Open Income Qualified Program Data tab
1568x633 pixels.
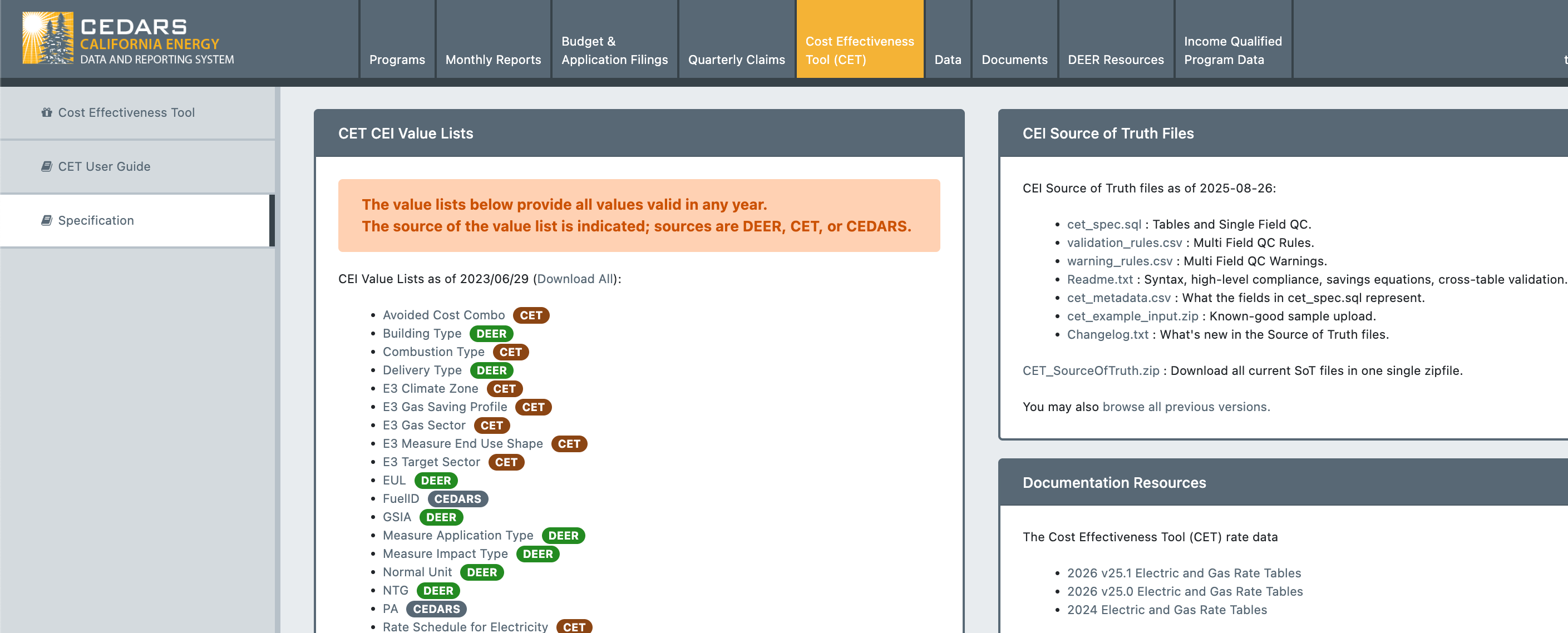pos(1232,51)
